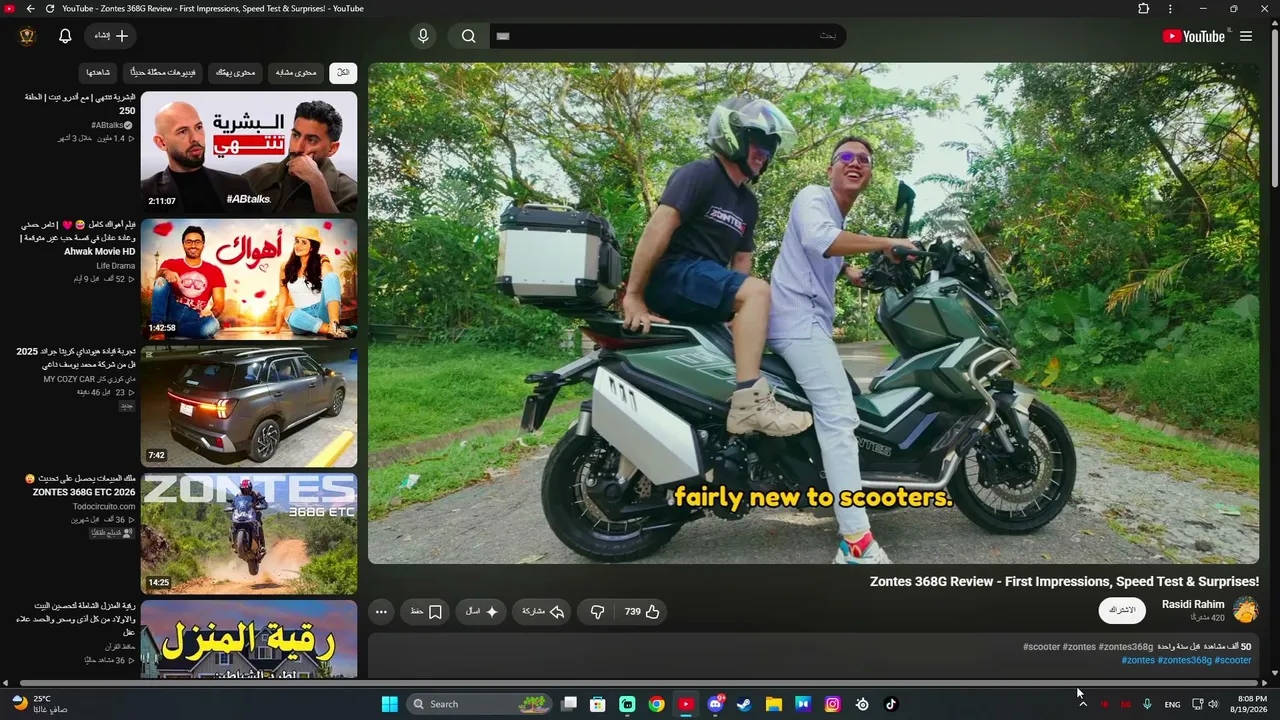
Task: Open the notifications bell
Action: [x=65, y=36]
